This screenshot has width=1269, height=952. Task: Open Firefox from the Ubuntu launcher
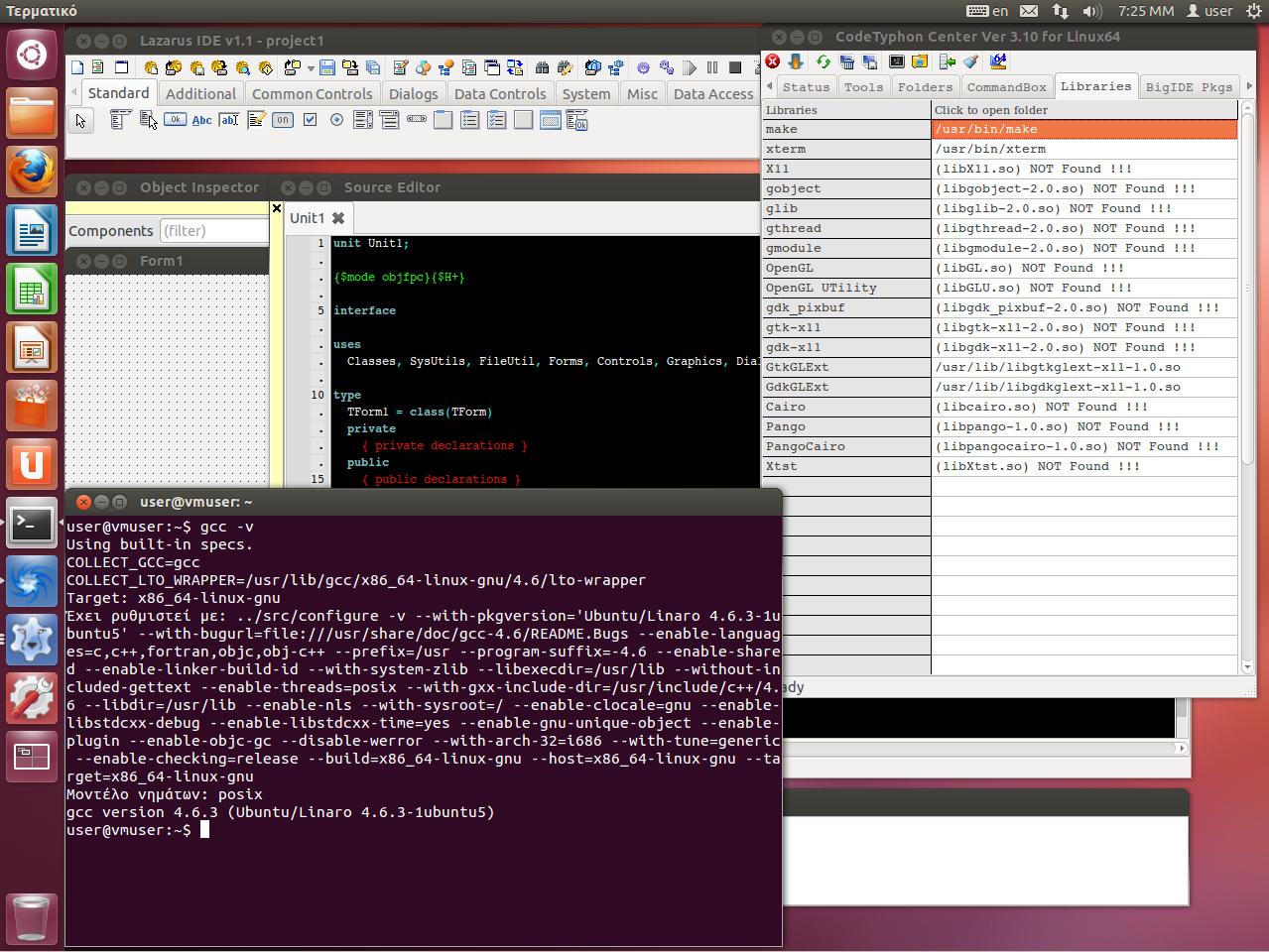click(32, 172)
